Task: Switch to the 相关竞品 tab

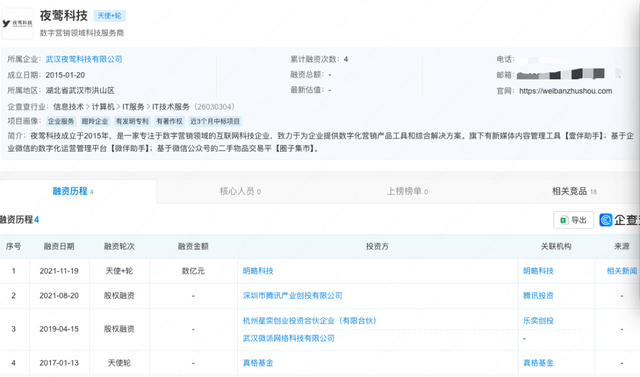Action: (x=574, y=191)
